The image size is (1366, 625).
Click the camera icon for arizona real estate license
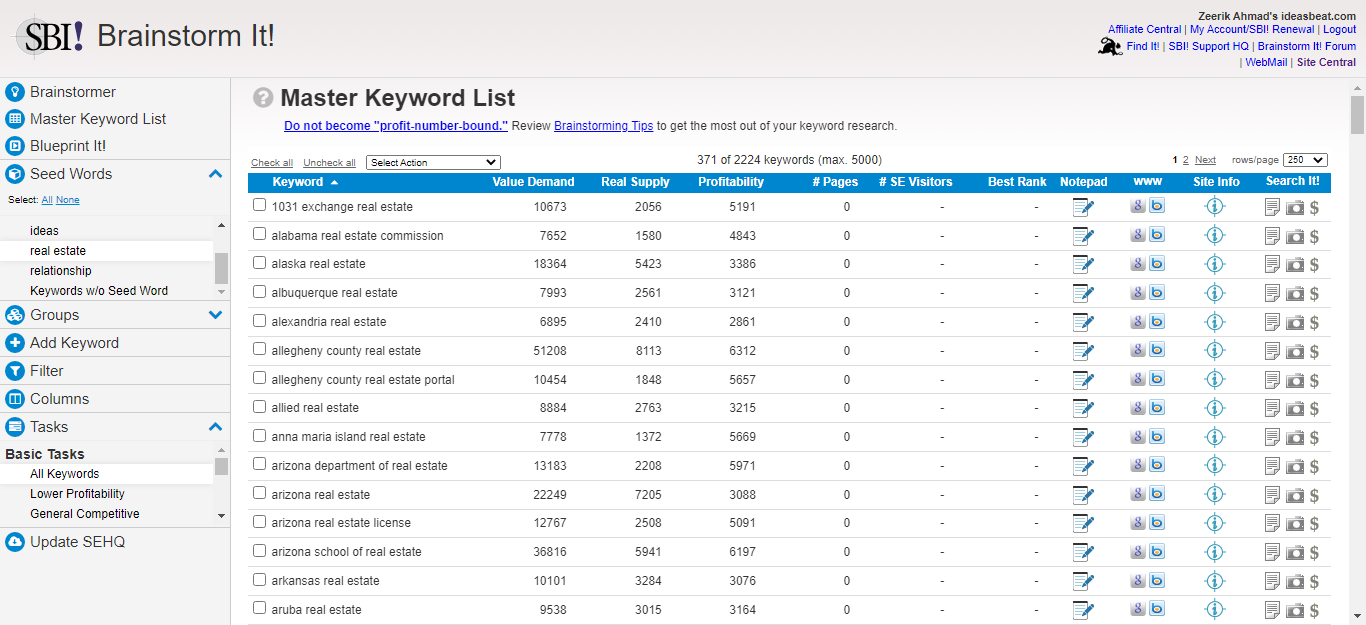[x=1295, y=523]
